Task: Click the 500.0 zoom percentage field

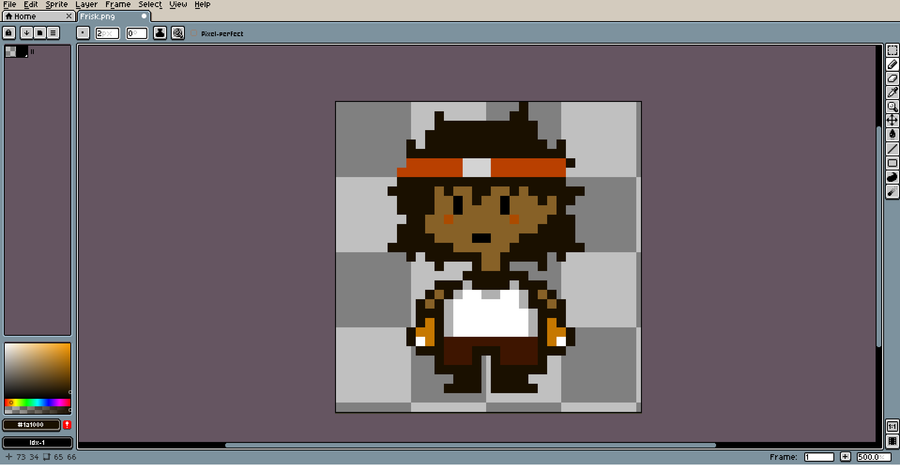Action: 872,457
